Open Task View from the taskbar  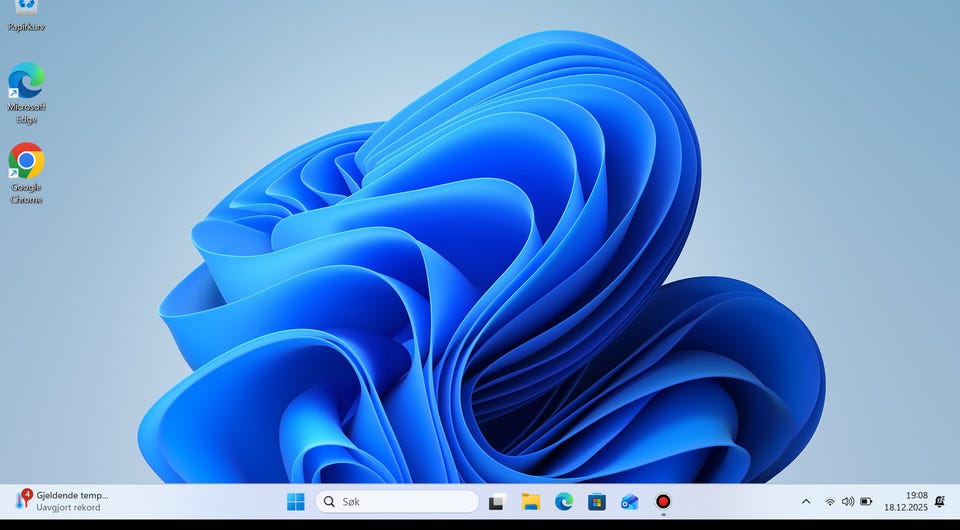click(x=497, y=501)
